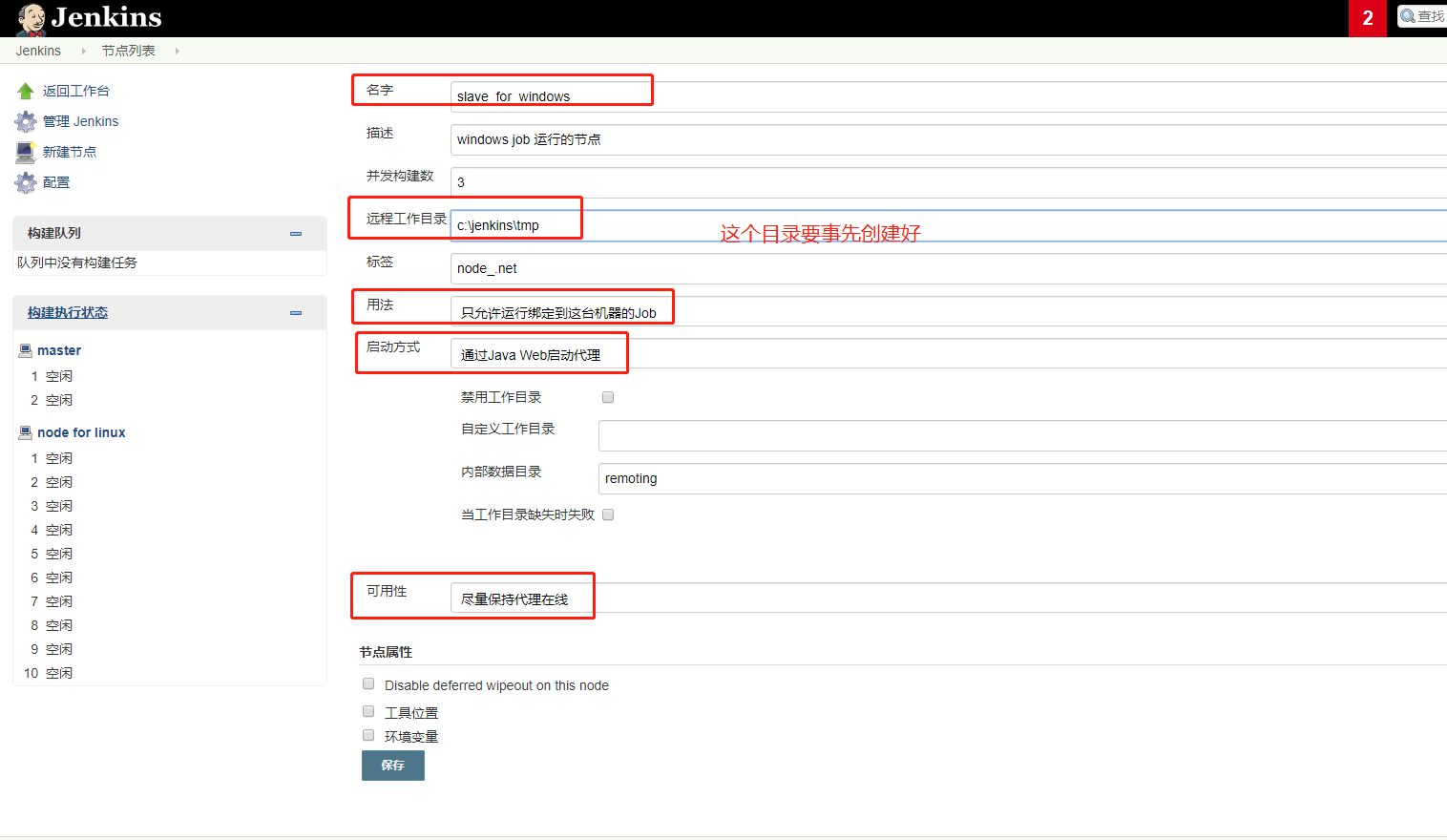Open the 可用性 availability dropdown
The width and height of the screenshot is (1447, 840).
click(x=949, y=598)
